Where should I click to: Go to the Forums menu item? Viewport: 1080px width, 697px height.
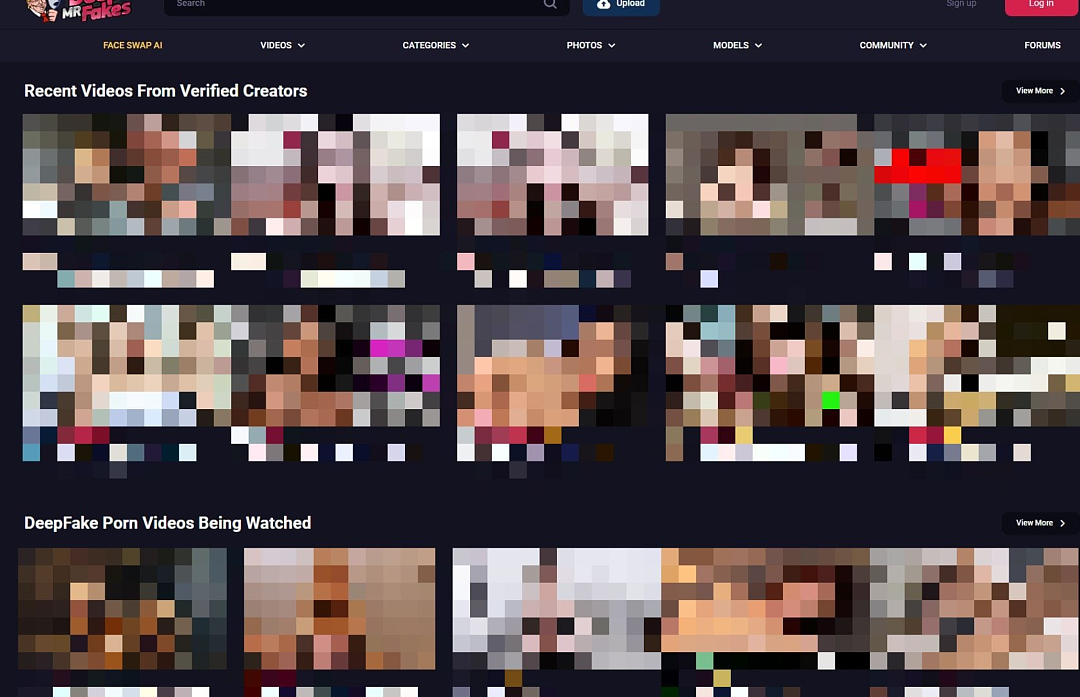pos(1042,45)
